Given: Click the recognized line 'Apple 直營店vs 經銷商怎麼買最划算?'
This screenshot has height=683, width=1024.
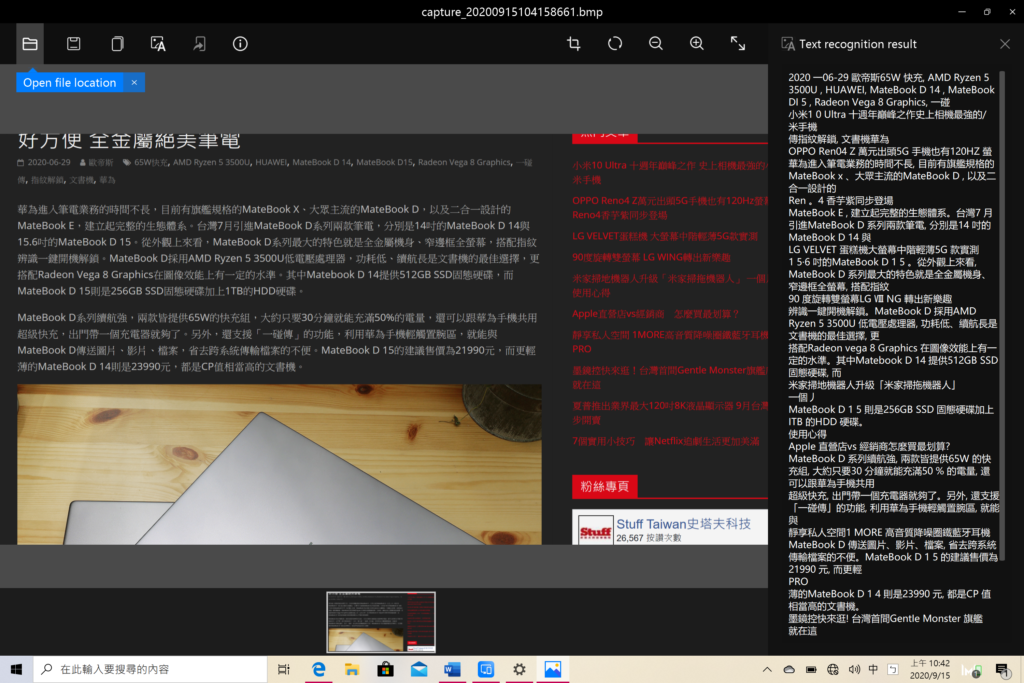Looking at the screenshot, I should [869, 447].
